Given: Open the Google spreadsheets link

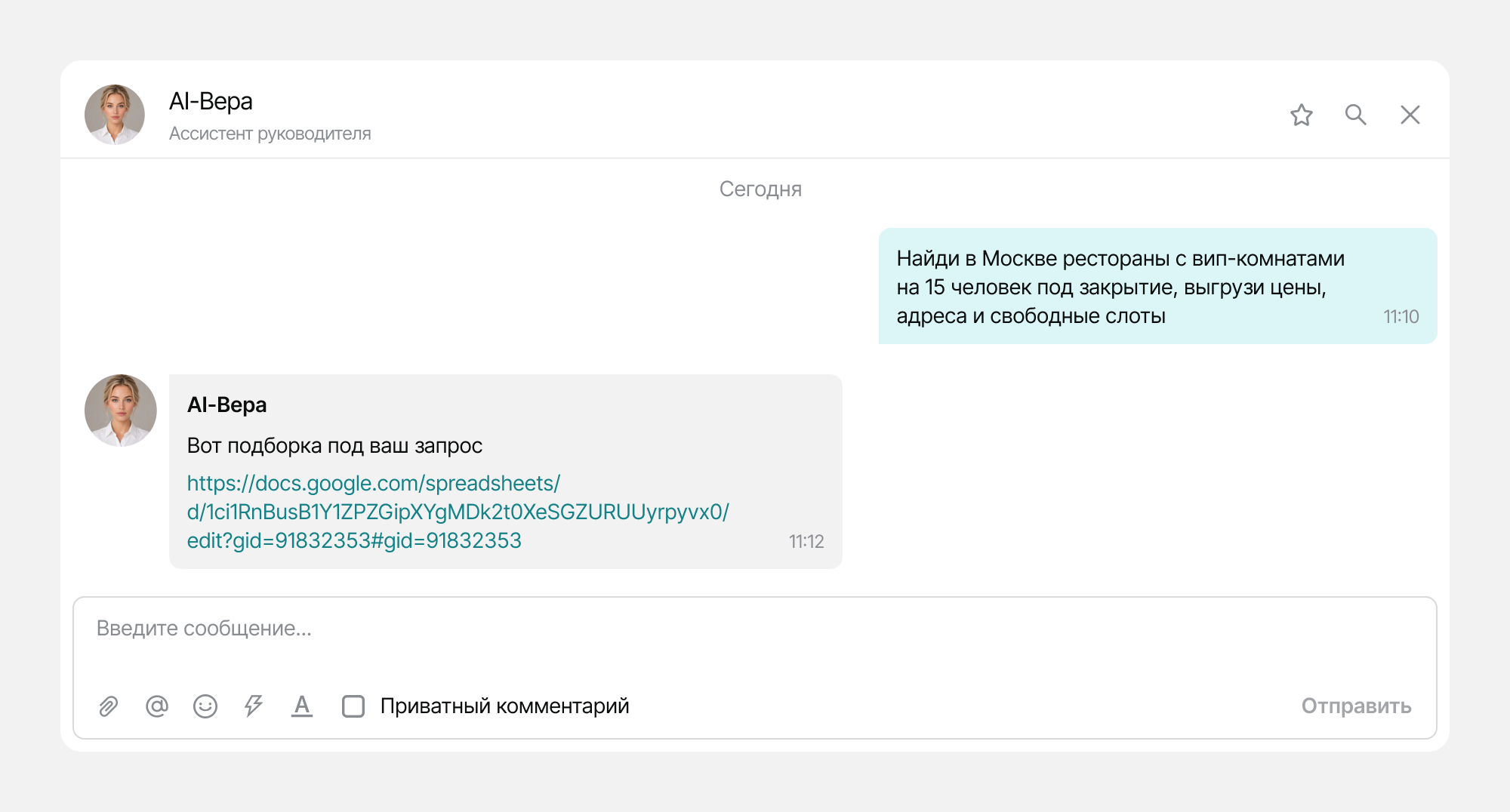Looking at the screenshot, I should (458, 512).
